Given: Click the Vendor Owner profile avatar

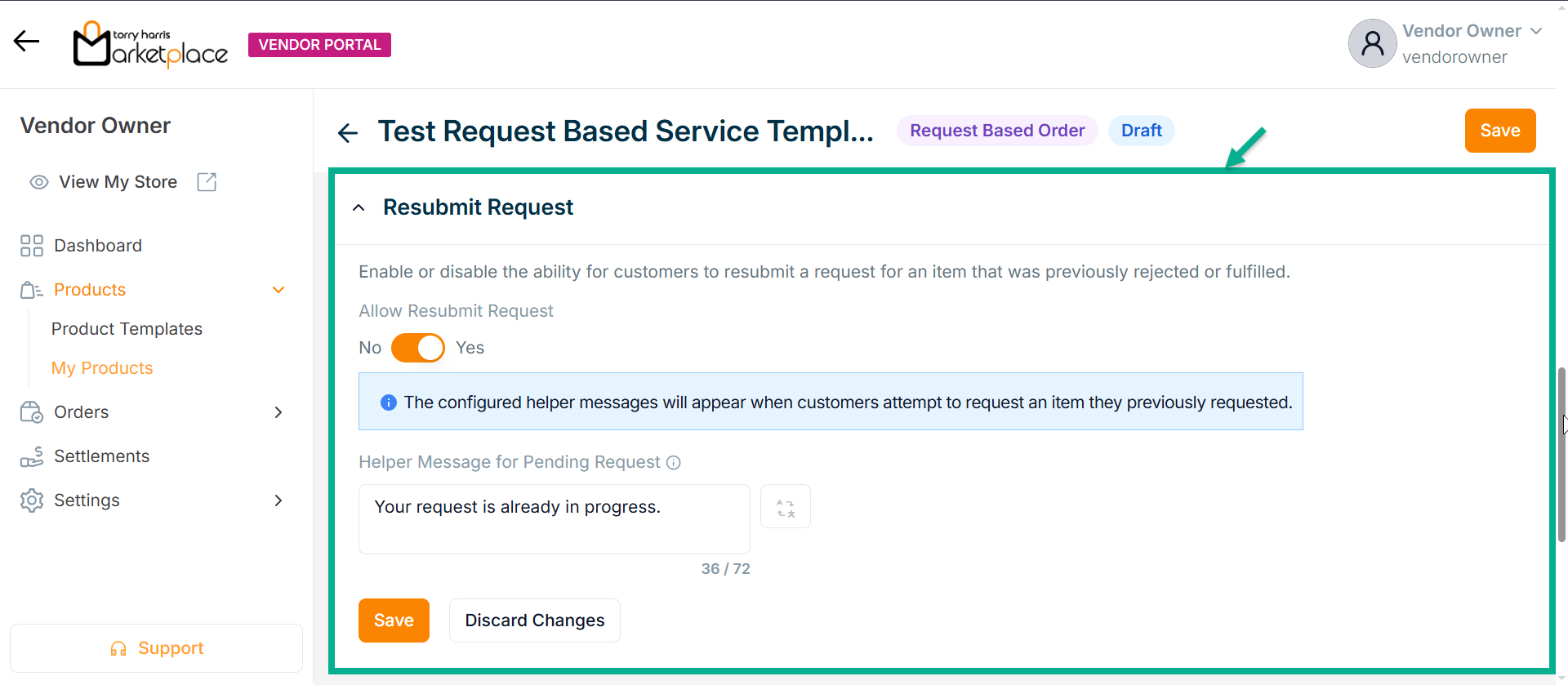Looking at the screenshot, I should point(1372,43).
